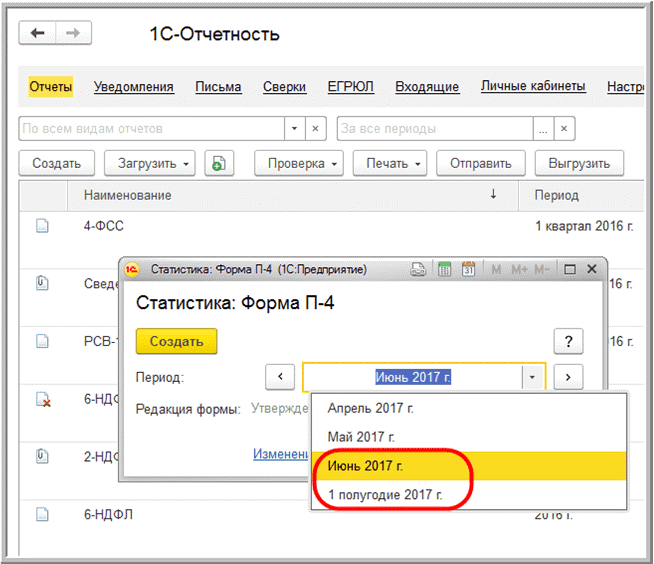Click the 4-ФСС report document icon

[x=42, y=226]
